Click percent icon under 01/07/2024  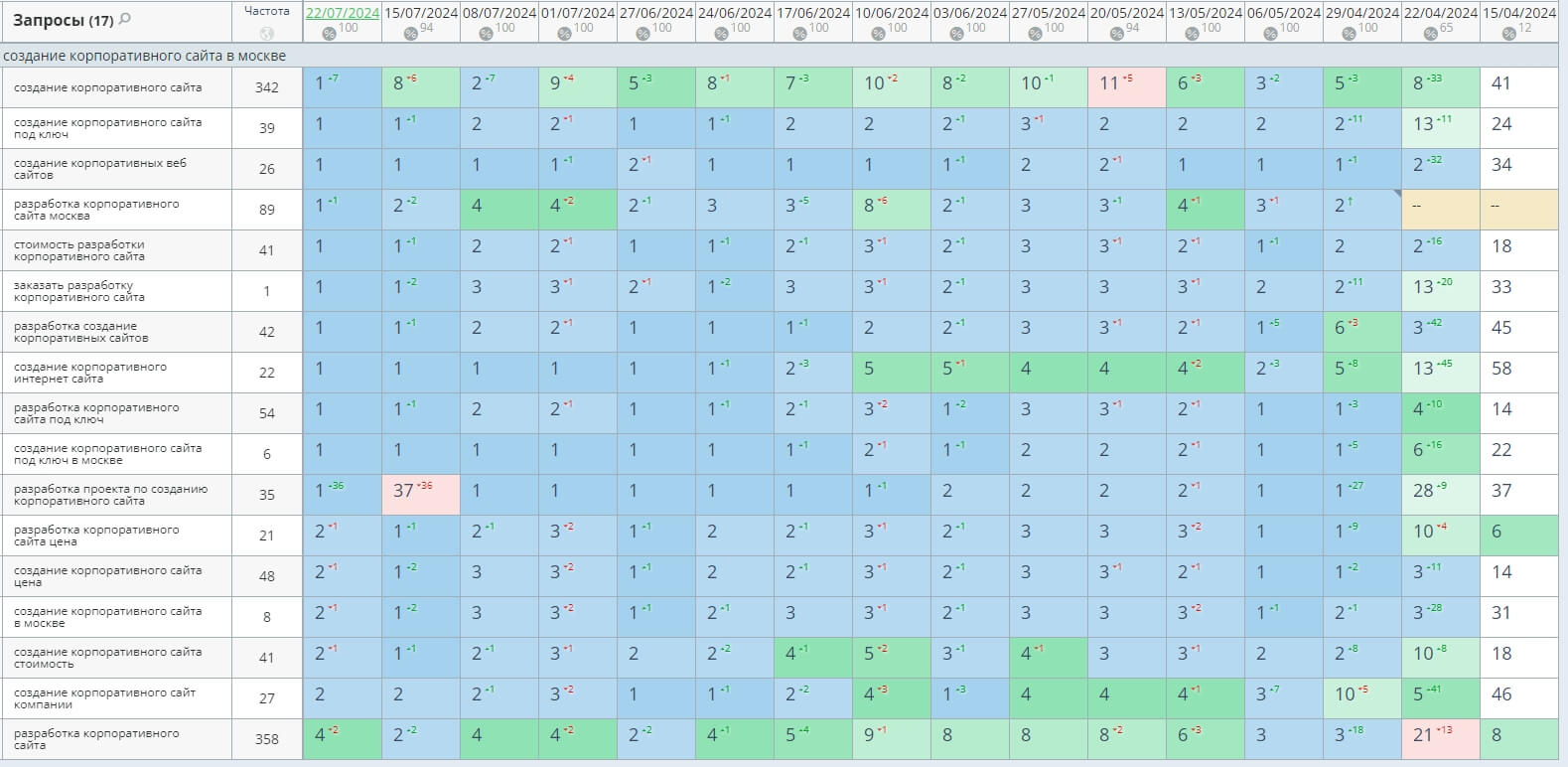564,33
